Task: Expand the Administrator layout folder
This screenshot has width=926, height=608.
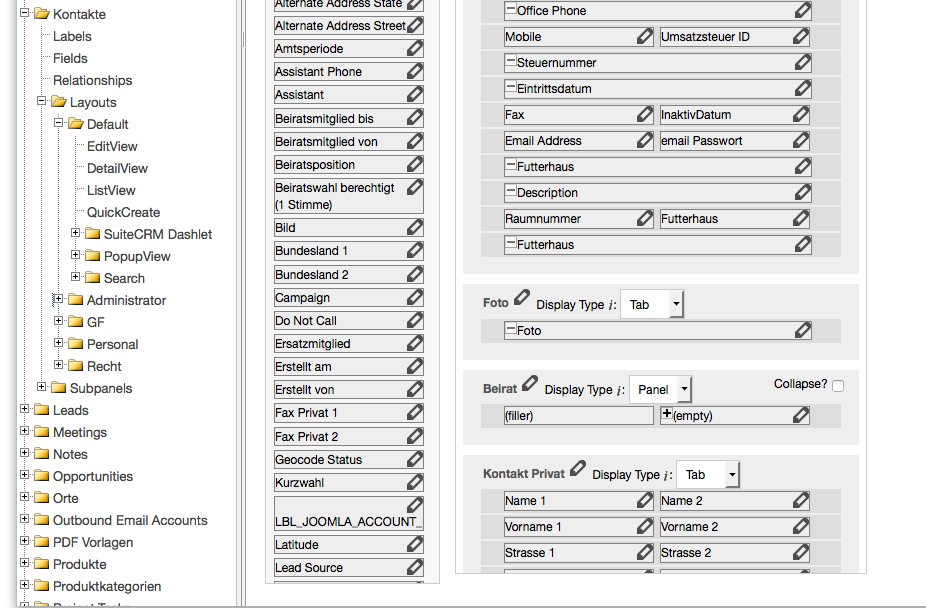Action: (x=58, y=299)
